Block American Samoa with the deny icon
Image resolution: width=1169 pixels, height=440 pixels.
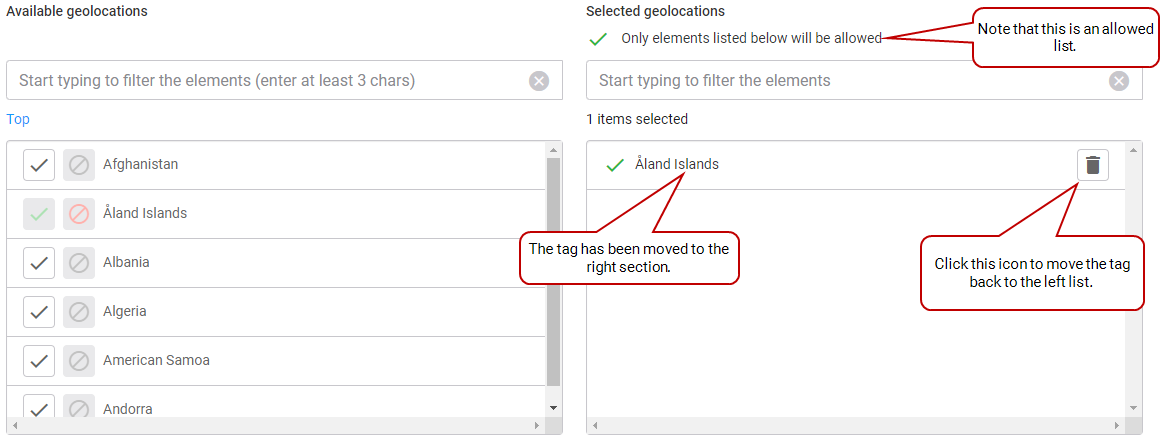pos(79,361)
